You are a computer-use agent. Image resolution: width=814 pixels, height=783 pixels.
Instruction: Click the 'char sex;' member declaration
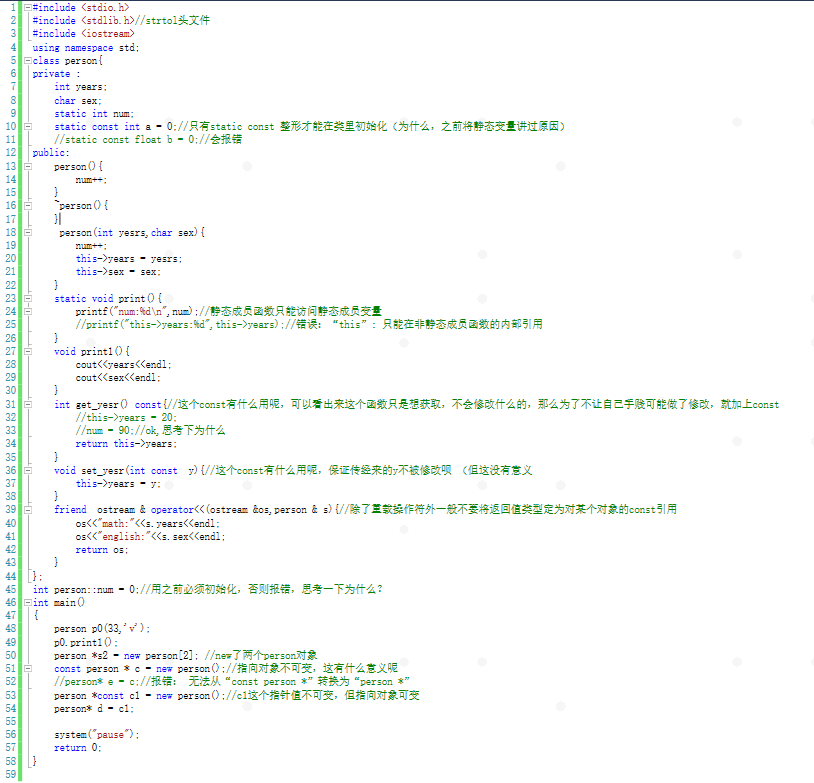click(x=78, y=100)
